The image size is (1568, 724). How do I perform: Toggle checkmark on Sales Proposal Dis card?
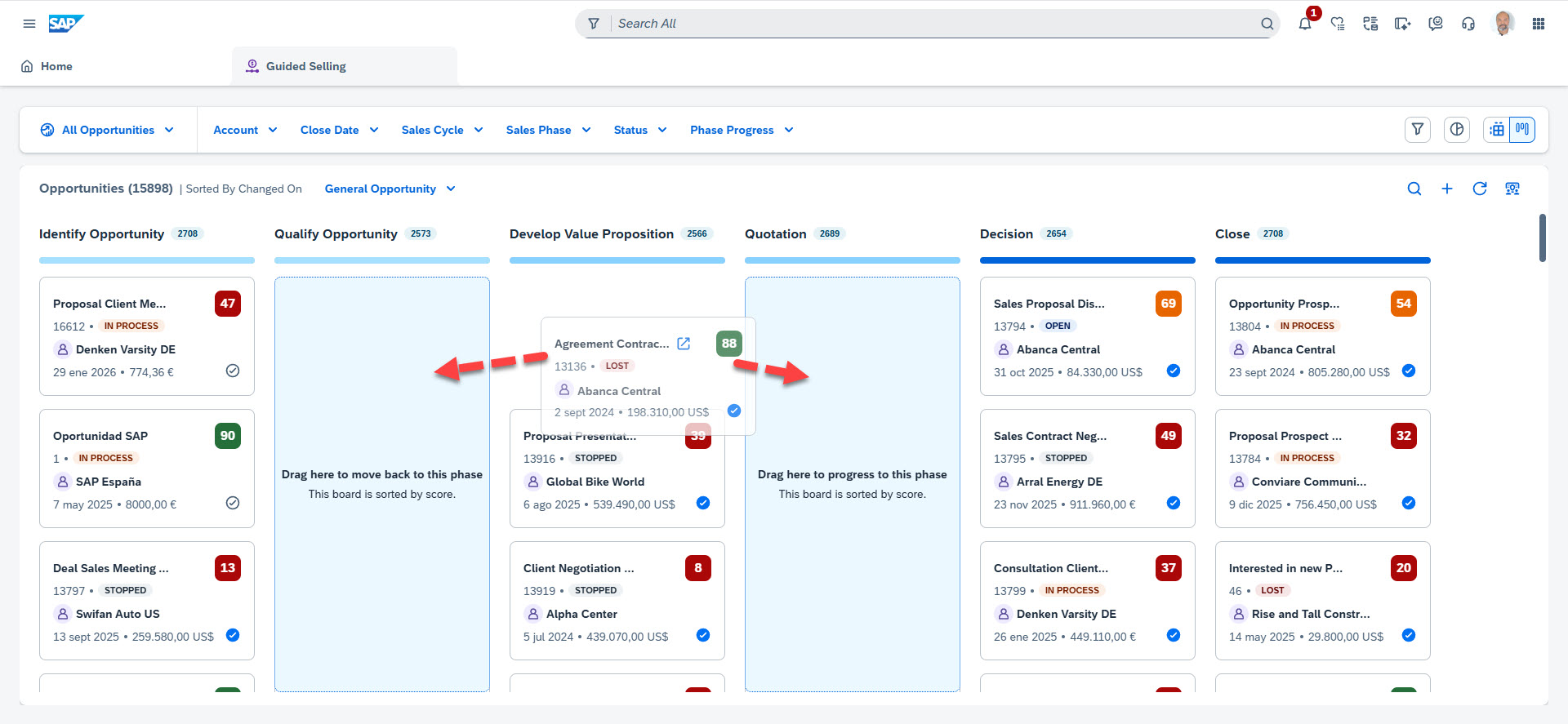(x=1174, y=371)
